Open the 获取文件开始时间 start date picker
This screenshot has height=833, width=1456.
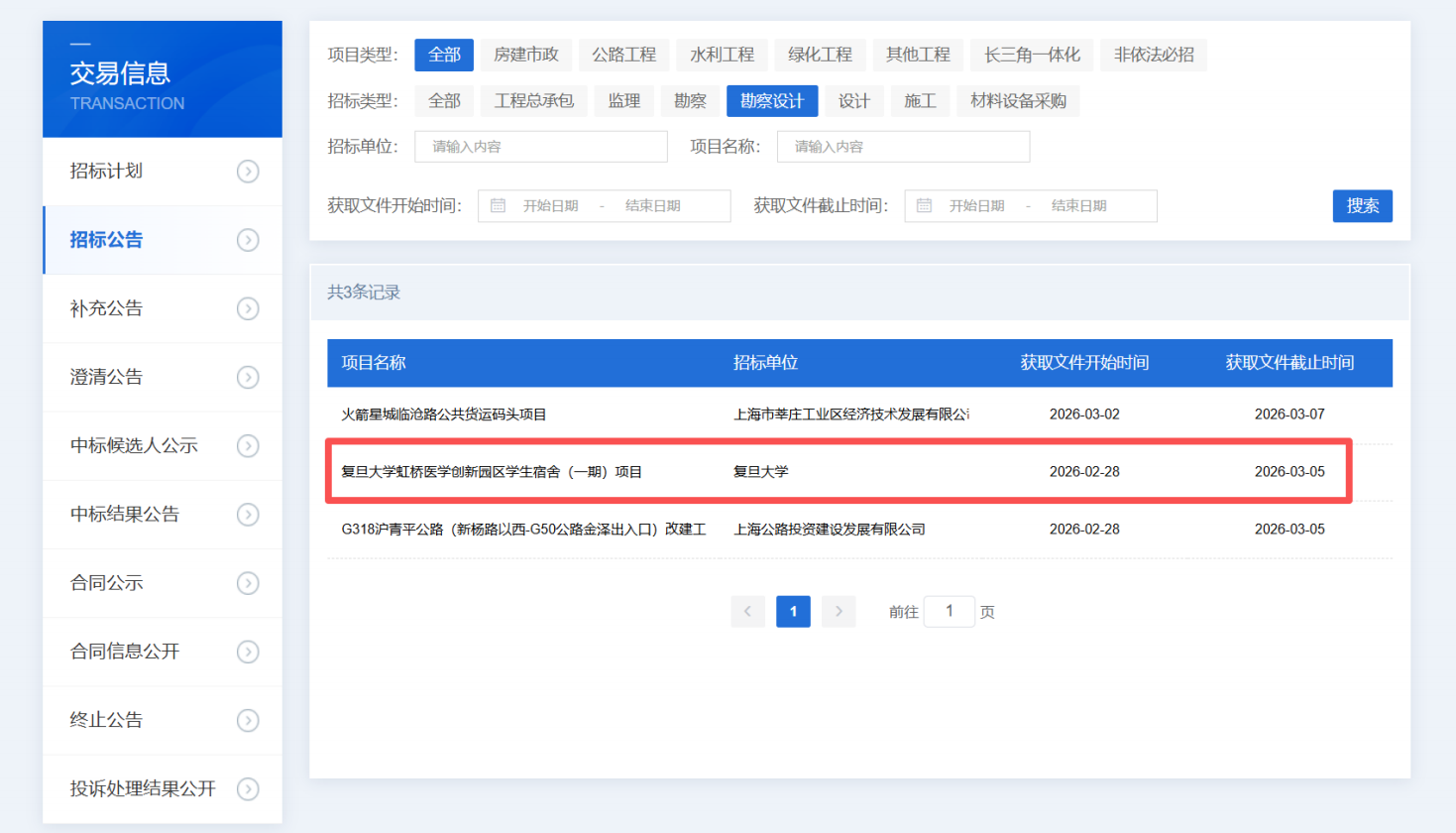[x=551, y=206]
